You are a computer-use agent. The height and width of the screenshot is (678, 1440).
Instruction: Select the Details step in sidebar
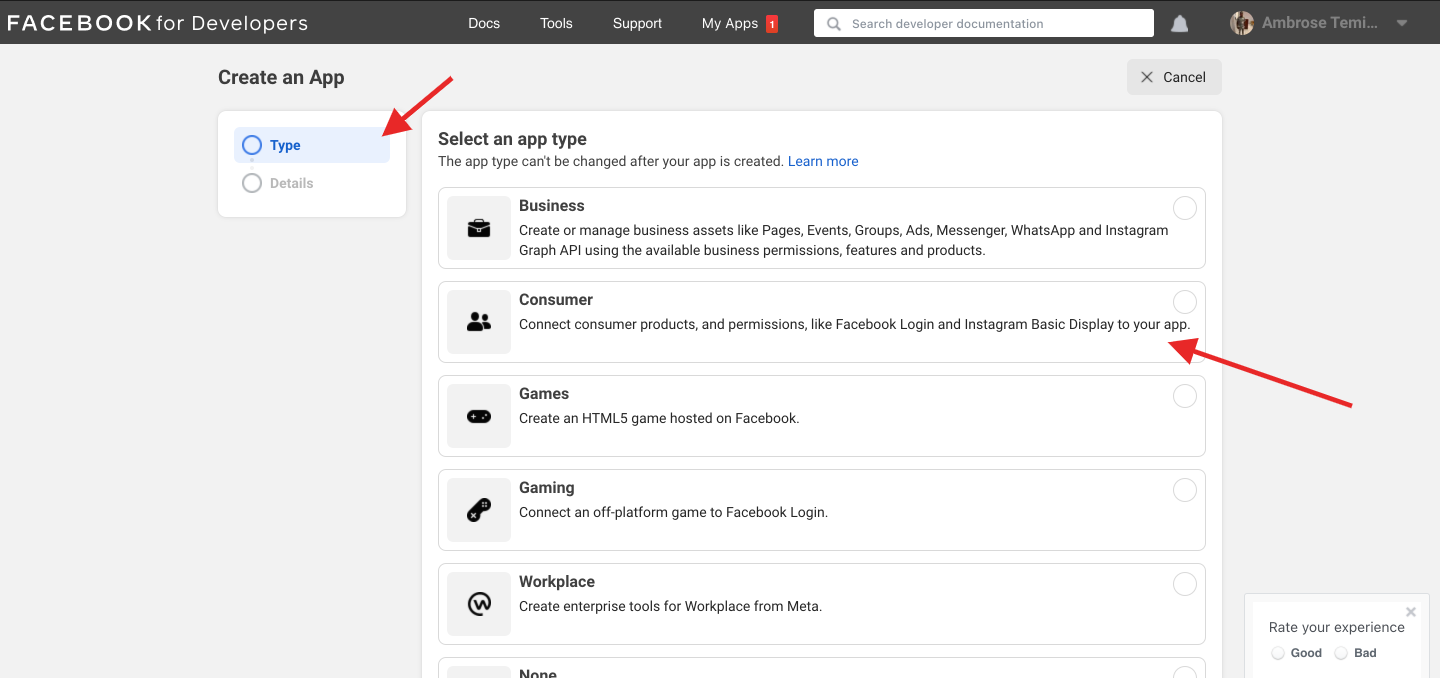[291, 183]
